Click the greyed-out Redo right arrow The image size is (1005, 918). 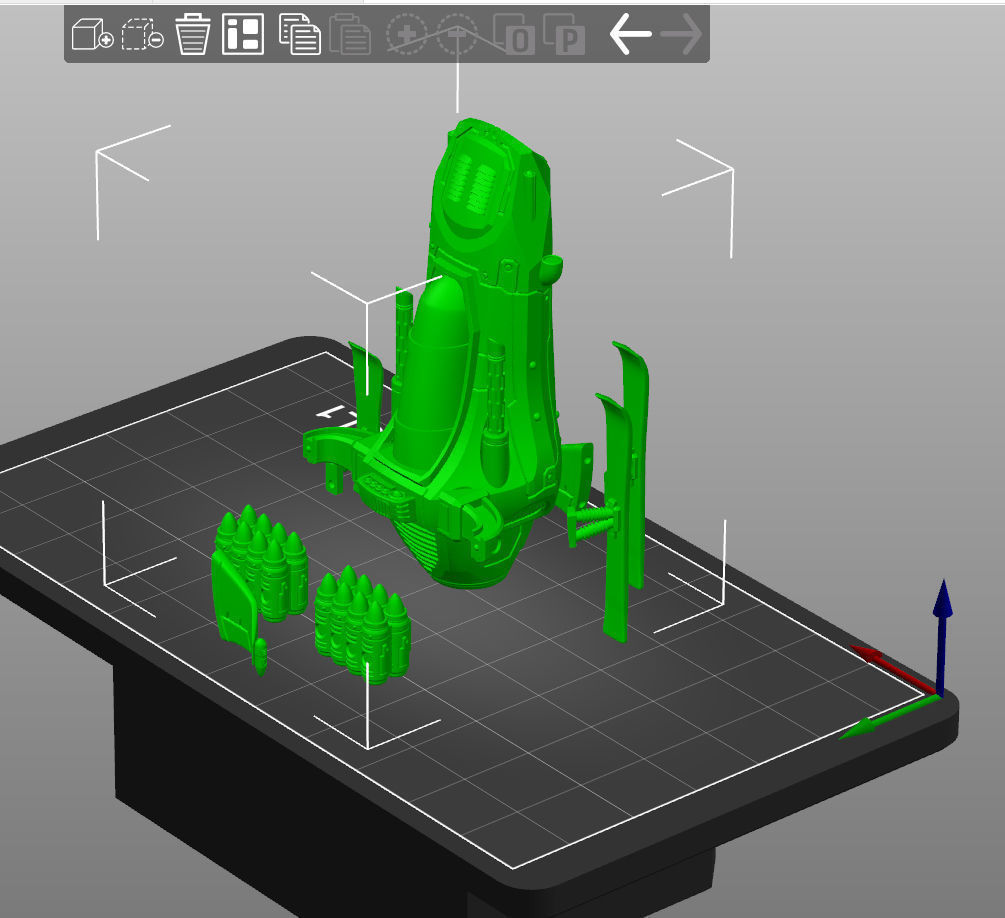tap(681, 34)
